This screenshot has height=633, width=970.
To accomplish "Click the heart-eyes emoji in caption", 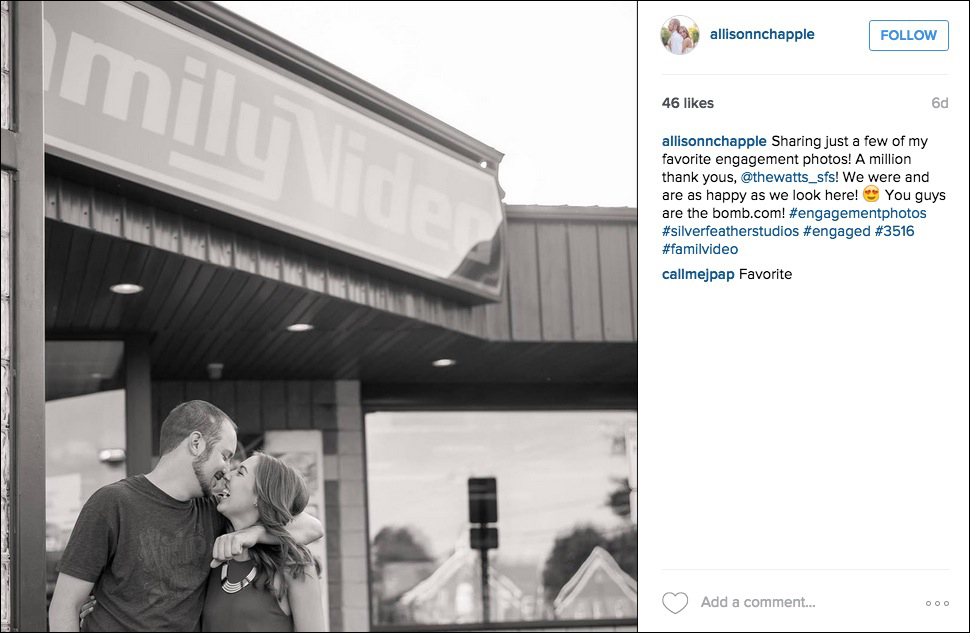I will 871,195.
